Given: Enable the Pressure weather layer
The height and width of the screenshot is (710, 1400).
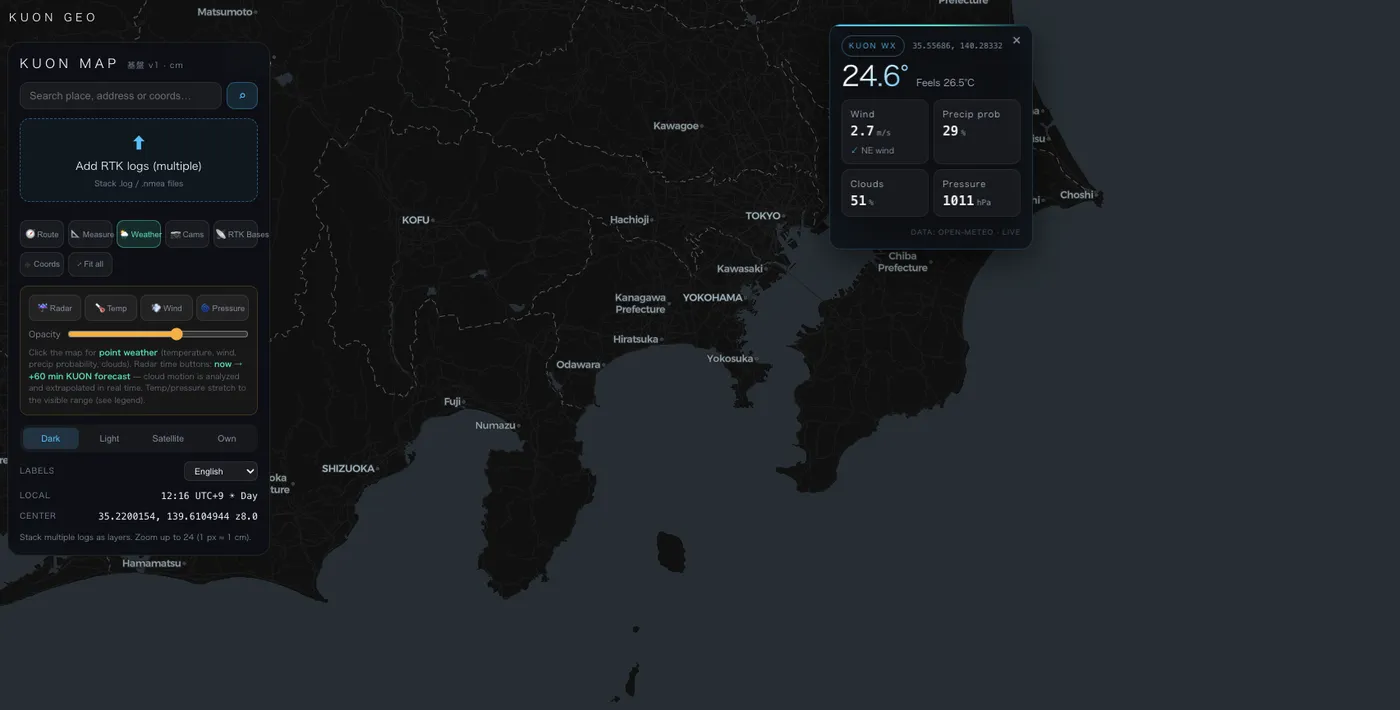Looking at the screenshot, I should pyautogui.click(x=222, y=308).
